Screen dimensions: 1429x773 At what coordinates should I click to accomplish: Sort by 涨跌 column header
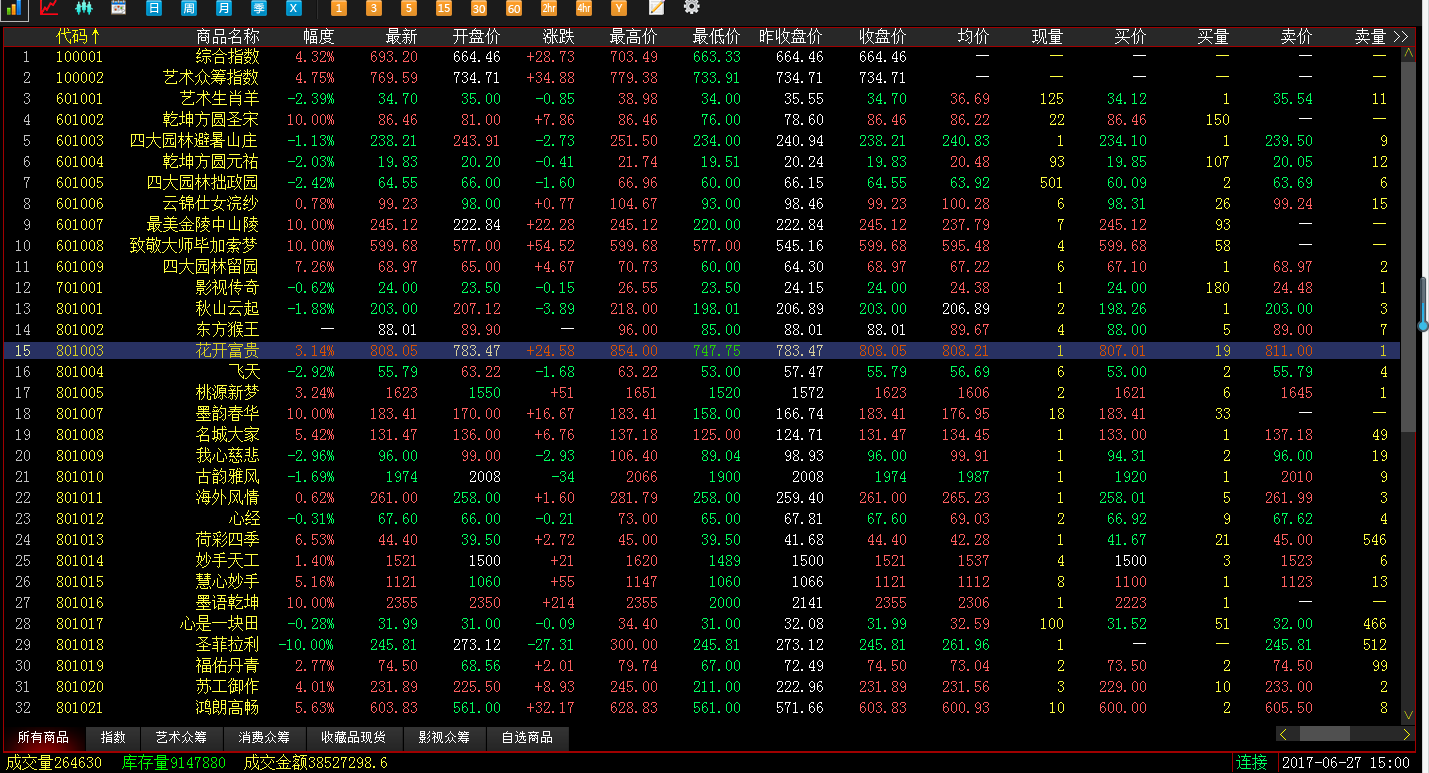coord(558,36)
